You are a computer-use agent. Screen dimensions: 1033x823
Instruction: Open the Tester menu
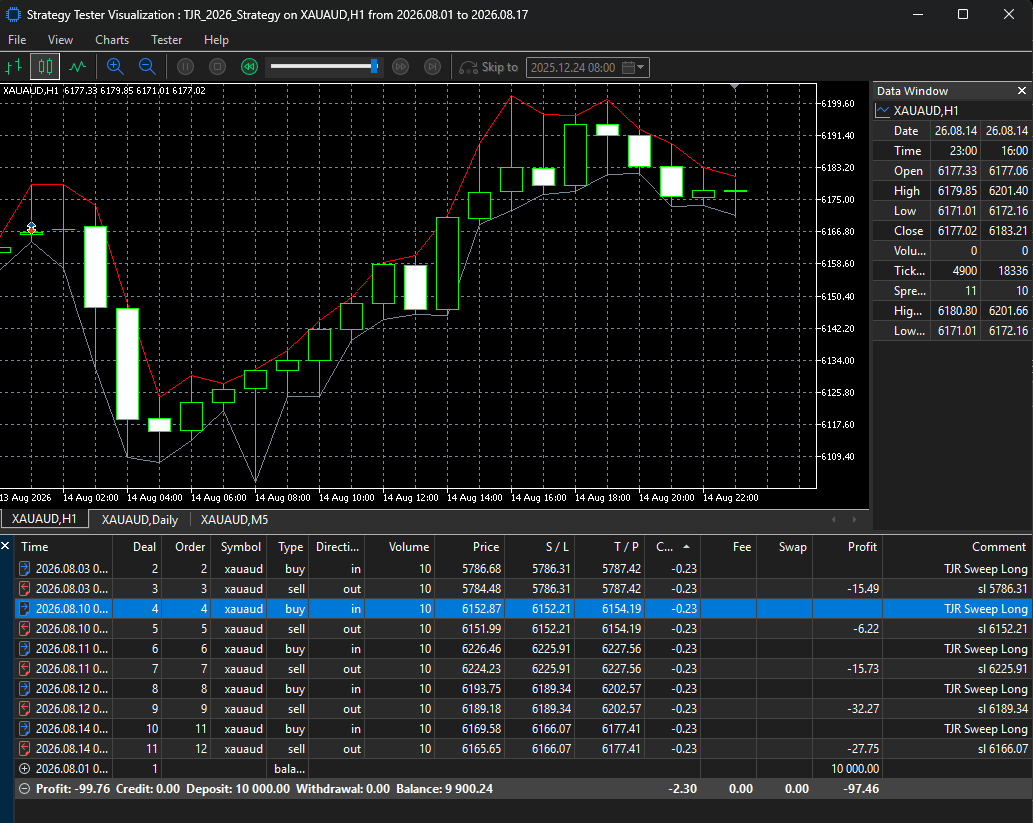point(167,40)
